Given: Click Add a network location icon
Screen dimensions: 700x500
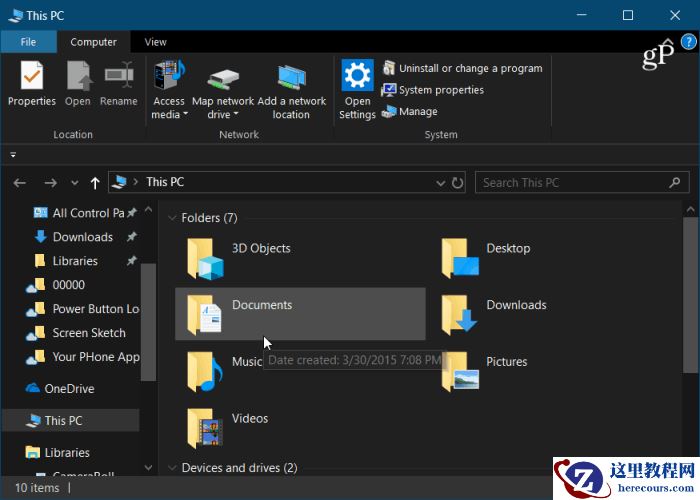Looking at the screenshot, I should tap(292, 77).
